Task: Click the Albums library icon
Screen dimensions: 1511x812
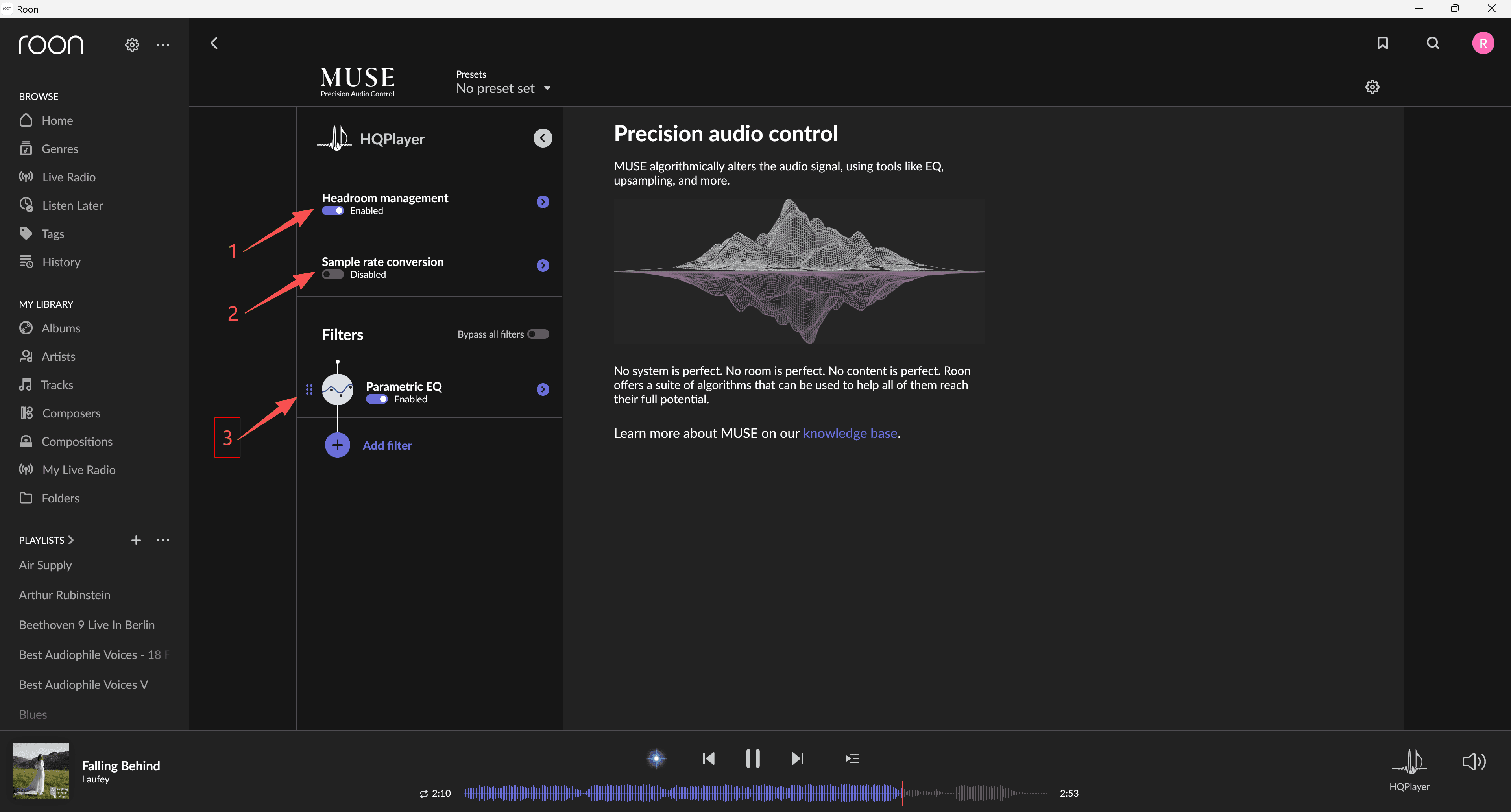Action: pos(26,328)
